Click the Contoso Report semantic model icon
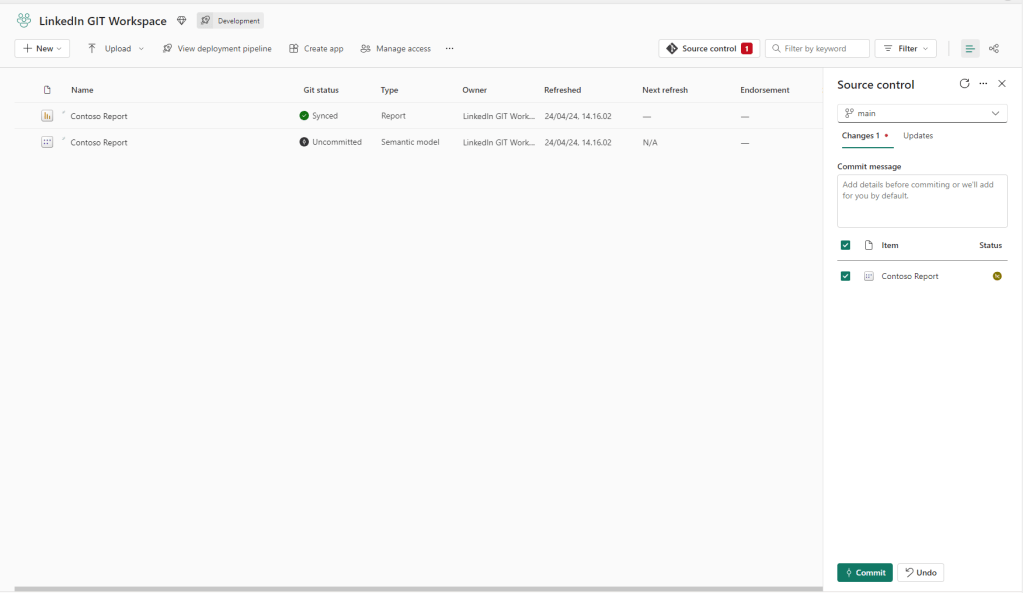 point(46,141)
